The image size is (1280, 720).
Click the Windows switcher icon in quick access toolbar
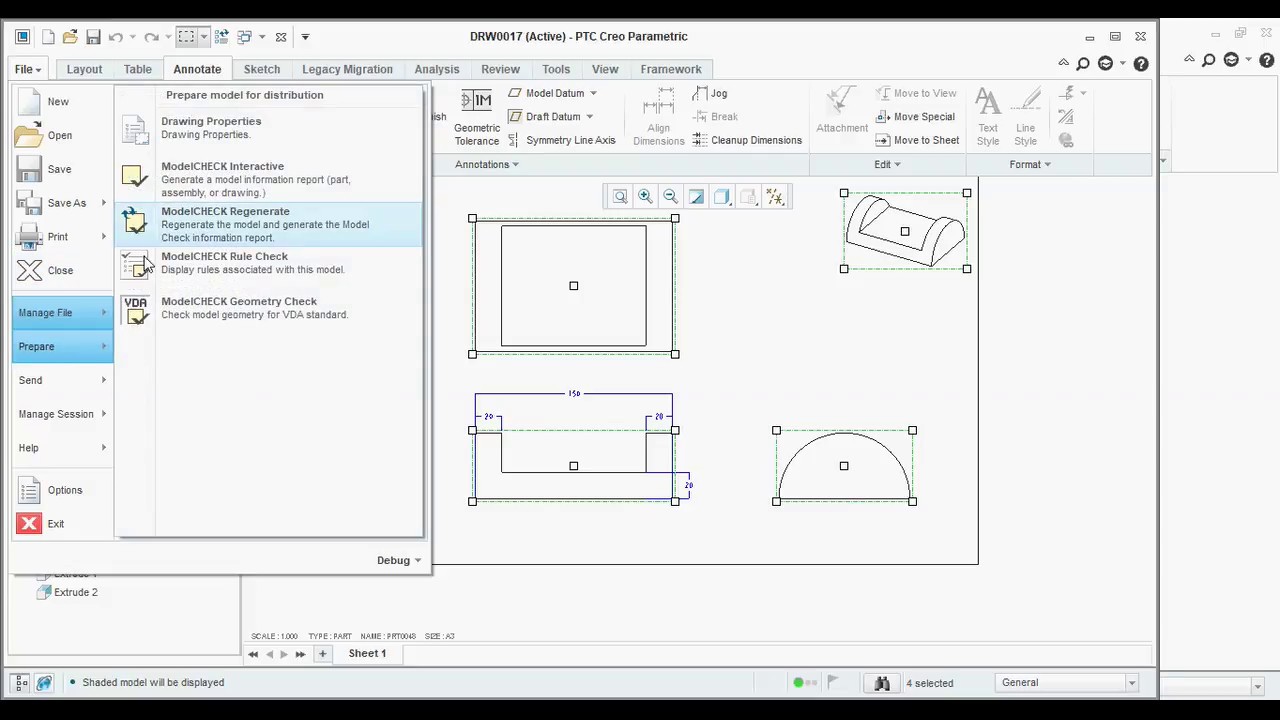[245, 37]
